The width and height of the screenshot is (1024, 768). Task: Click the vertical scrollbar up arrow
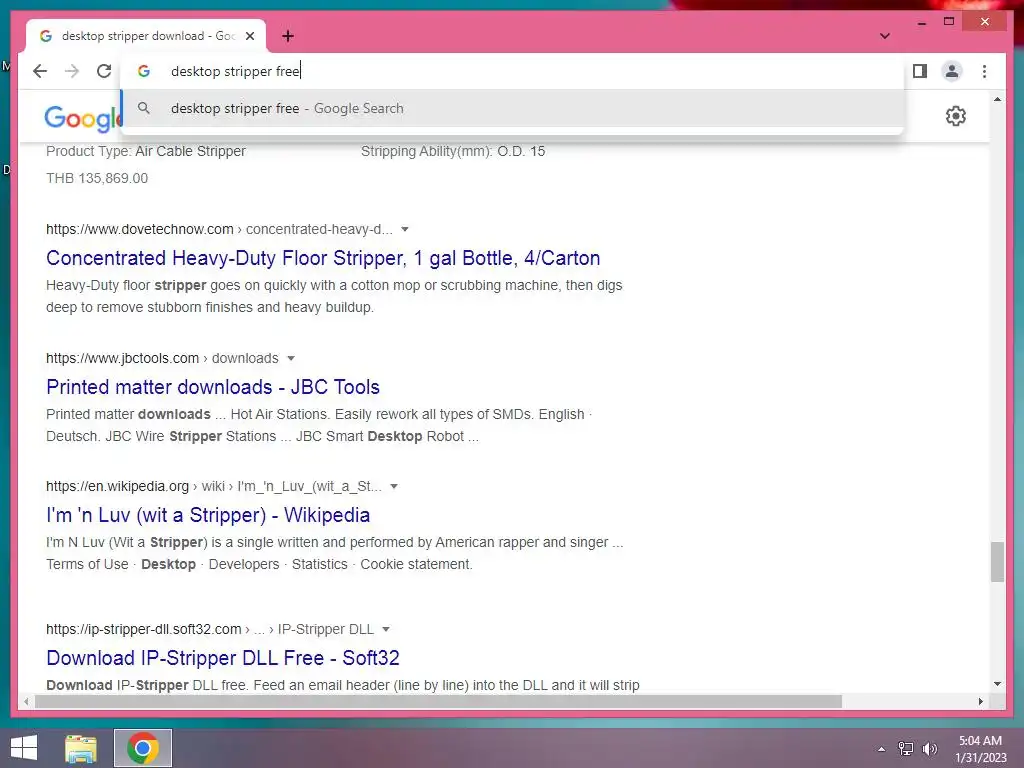[997, 99]
